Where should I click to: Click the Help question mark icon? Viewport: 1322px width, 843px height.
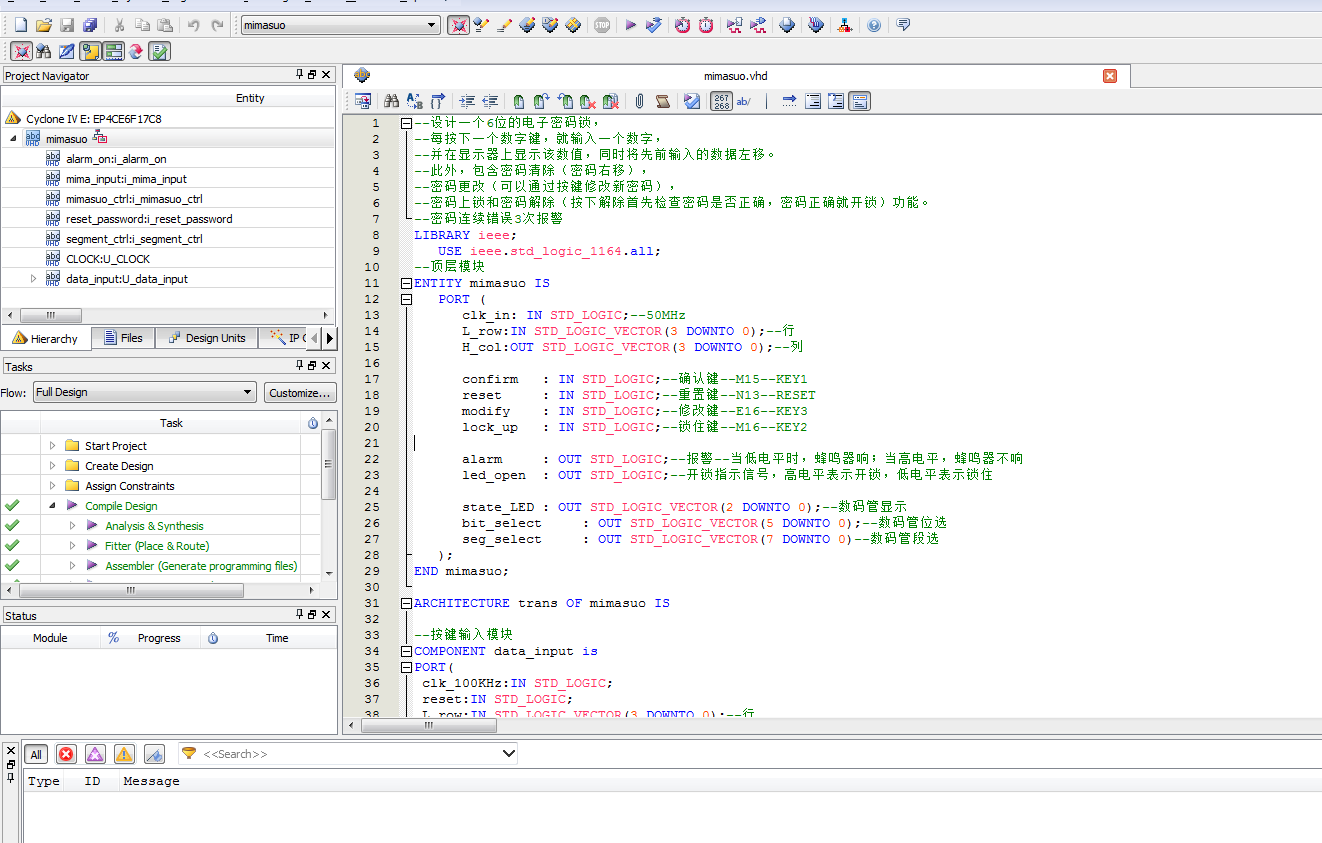click(x=874, y=25)
